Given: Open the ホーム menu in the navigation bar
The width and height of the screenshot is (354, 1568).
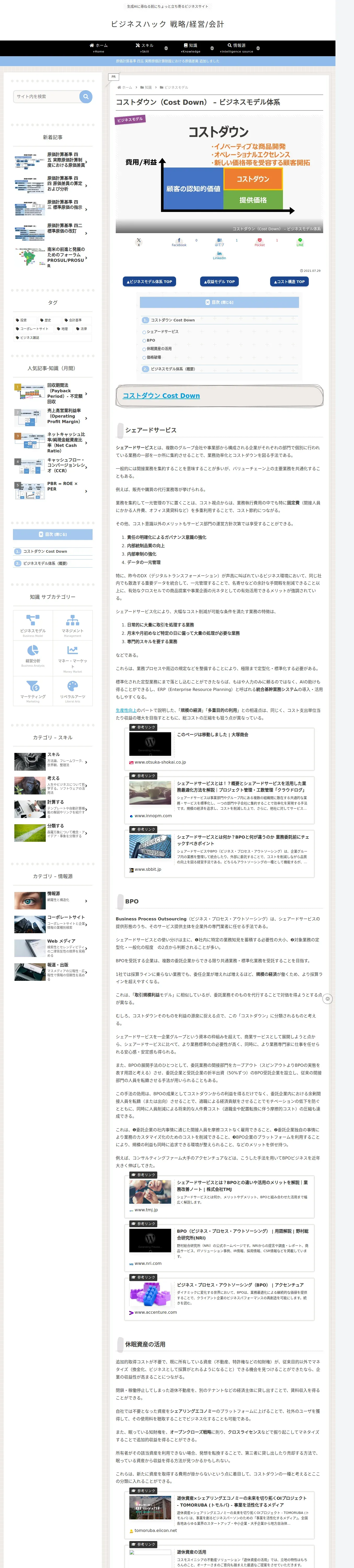Looking at the screenshot, I should pyautogui.click(x=98, y=48).
